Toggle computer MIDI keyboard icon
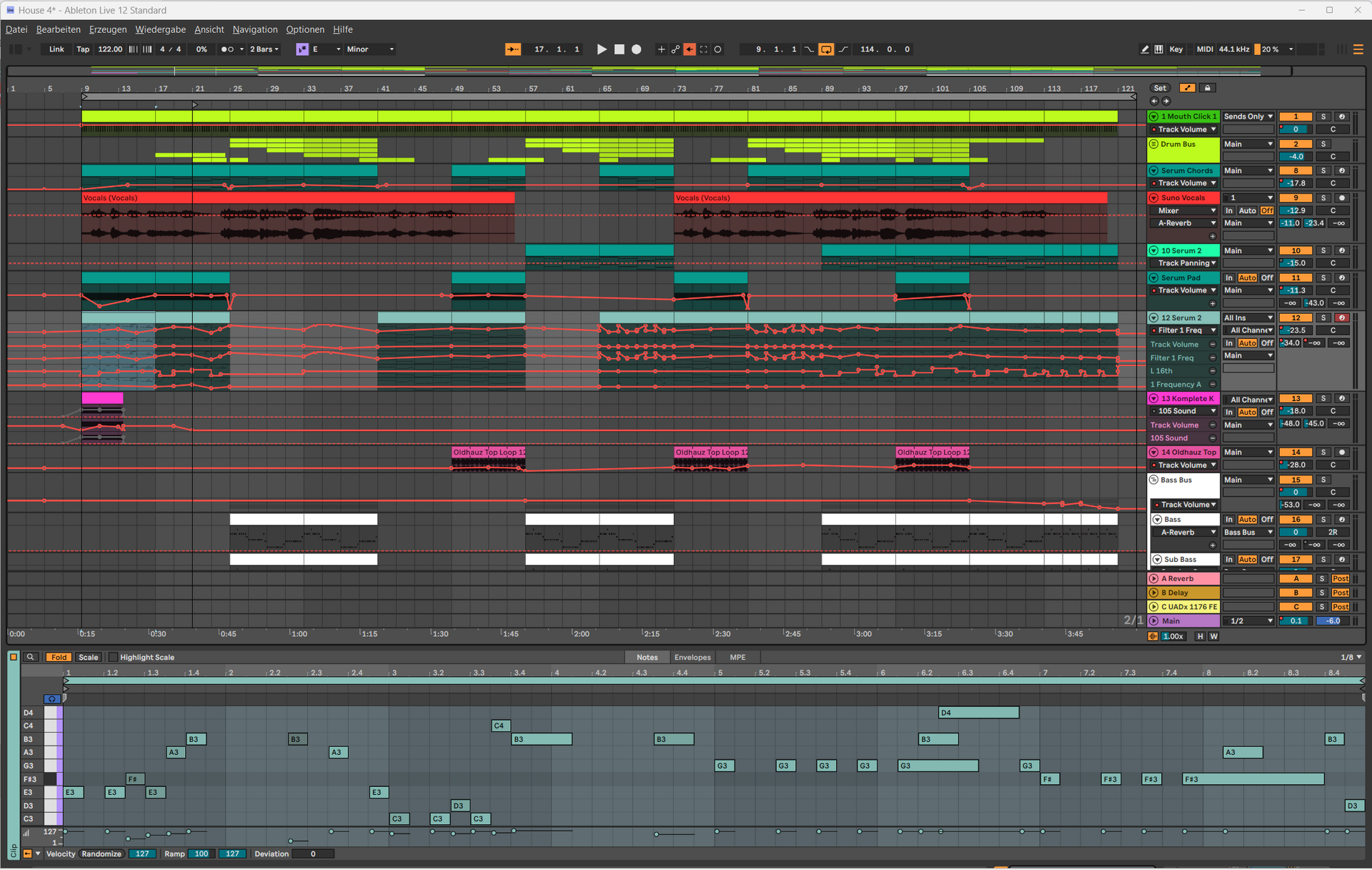The width and height of the screenshot is (1372, 870). (1158, 49)
